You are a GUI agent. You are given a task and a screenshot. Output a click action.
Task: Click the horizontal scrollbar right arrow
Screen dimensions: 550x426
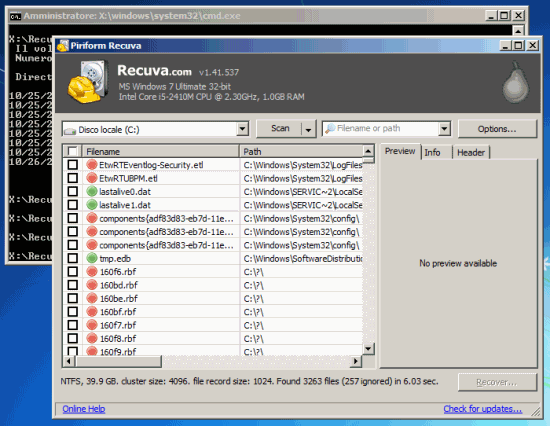pyautogui.click(x=356, y=361)
